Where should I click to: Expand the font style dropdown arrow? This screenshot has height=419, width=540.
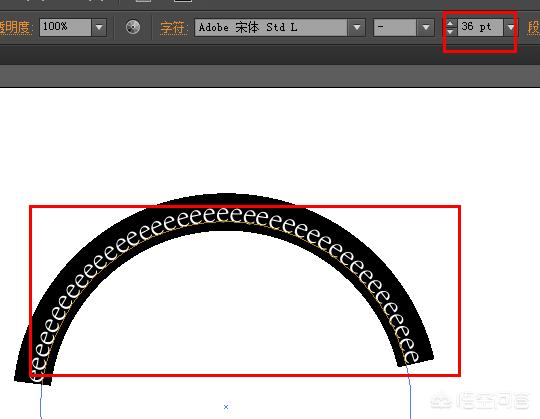tap(426, 27)
